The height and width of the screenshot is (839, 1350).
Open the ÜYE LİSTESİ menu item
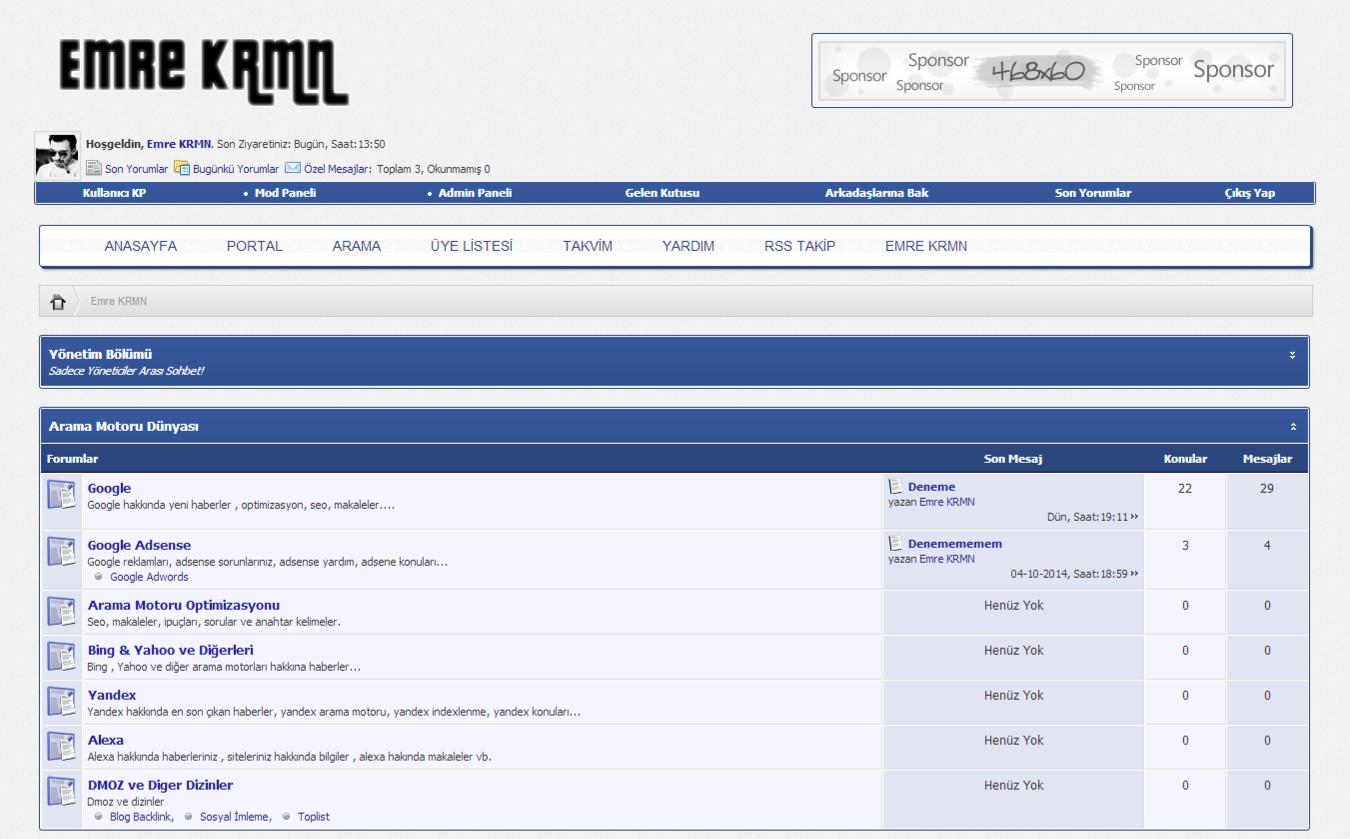[471, 246]
